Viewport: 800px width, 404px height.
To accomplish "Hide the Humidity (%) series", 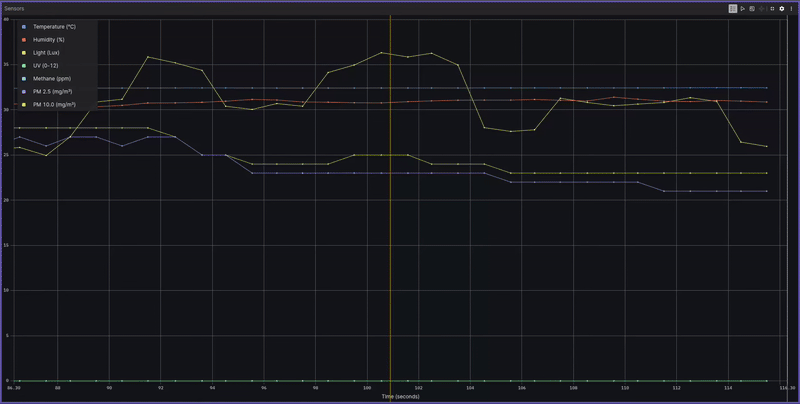I will click(x=48, y=39).
